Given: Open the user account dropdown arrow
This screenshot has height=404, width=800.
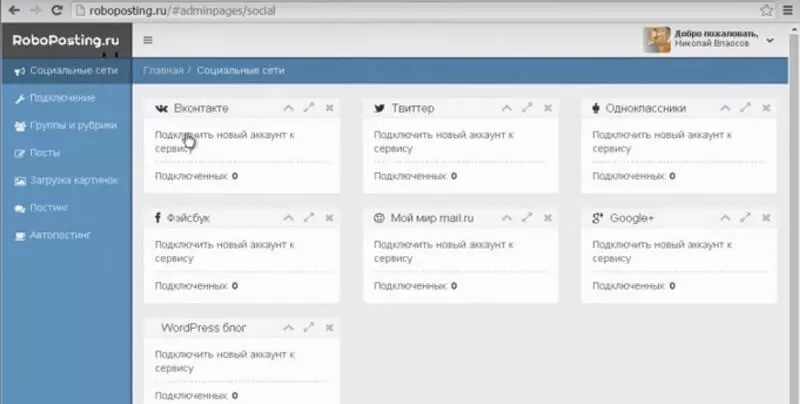Looking at the screenshot, I should (769, 40).
